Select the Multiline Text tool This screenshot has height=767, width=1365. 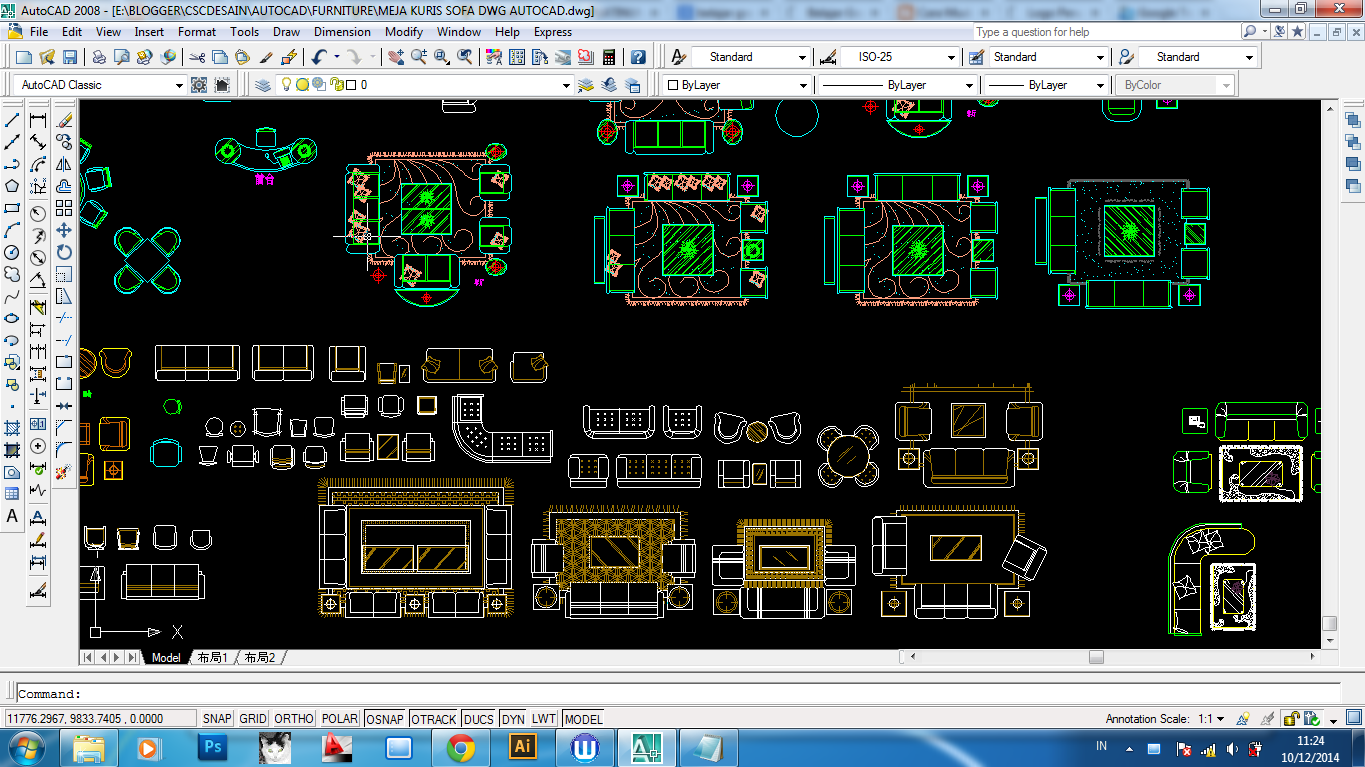12,516
